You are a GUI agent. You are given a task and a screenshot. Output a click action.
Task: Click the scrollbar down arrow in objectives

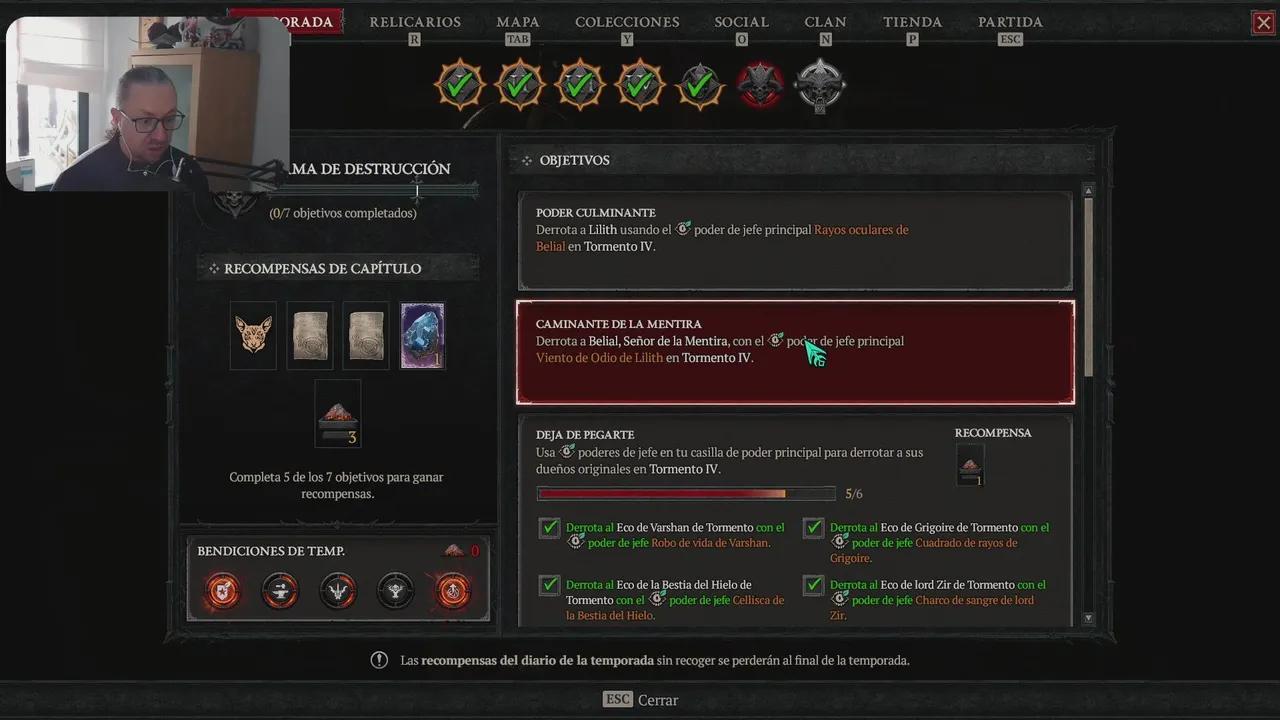[x=1088, y=619]
